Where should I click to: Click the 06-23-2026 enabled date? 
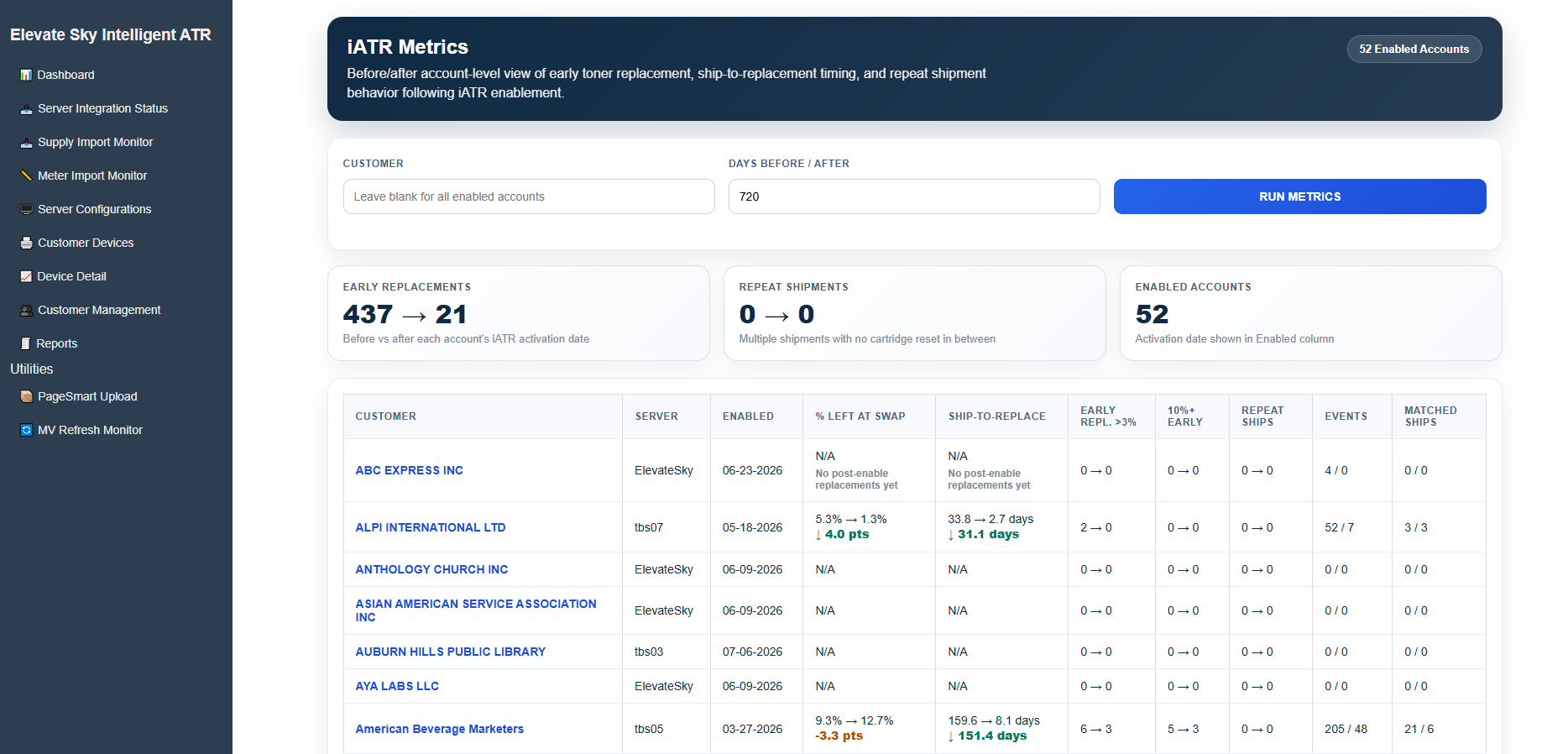(752, 470)
